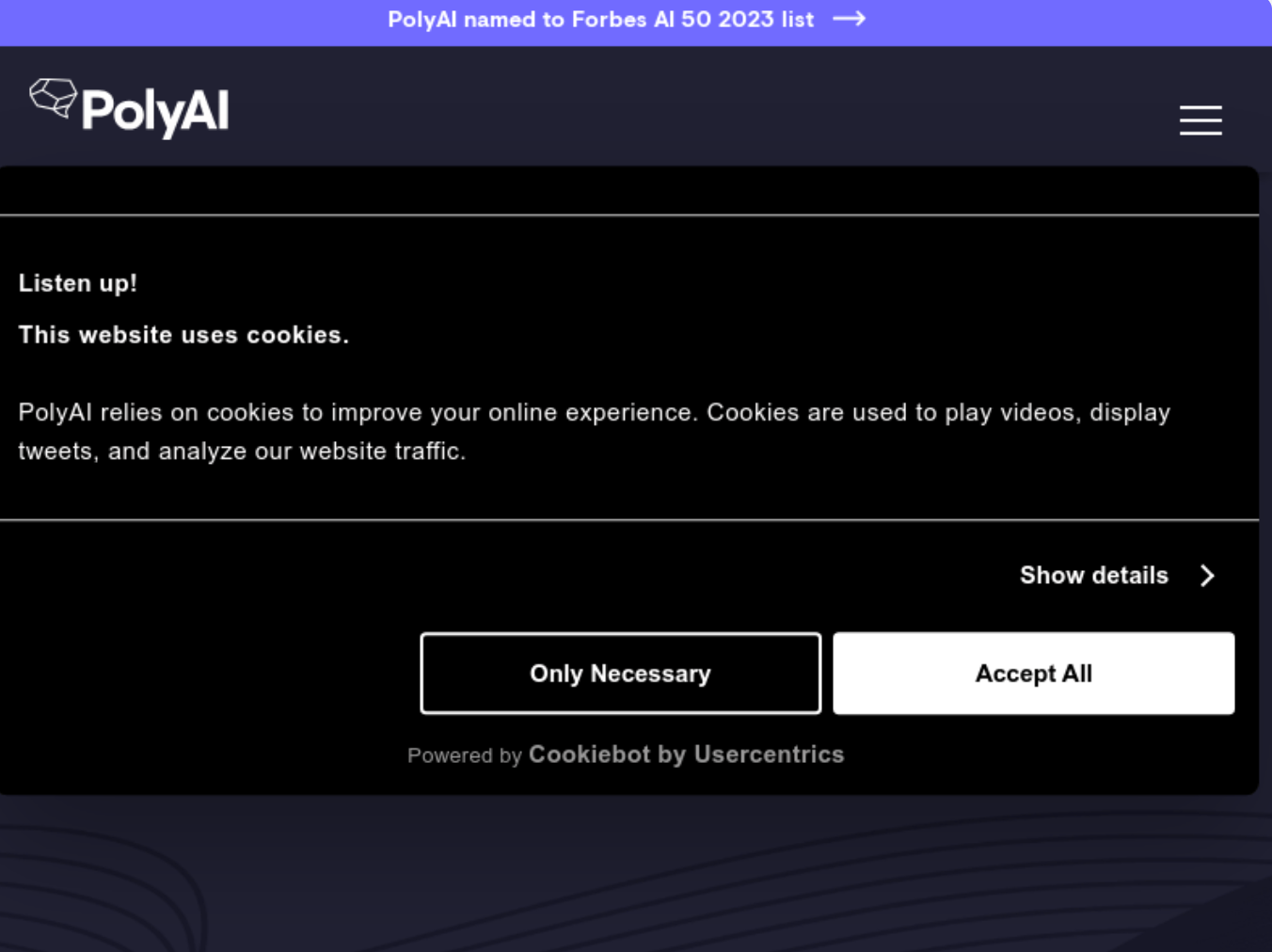Open the Forbes AI 50 2023 announcement

coord(600,20)
